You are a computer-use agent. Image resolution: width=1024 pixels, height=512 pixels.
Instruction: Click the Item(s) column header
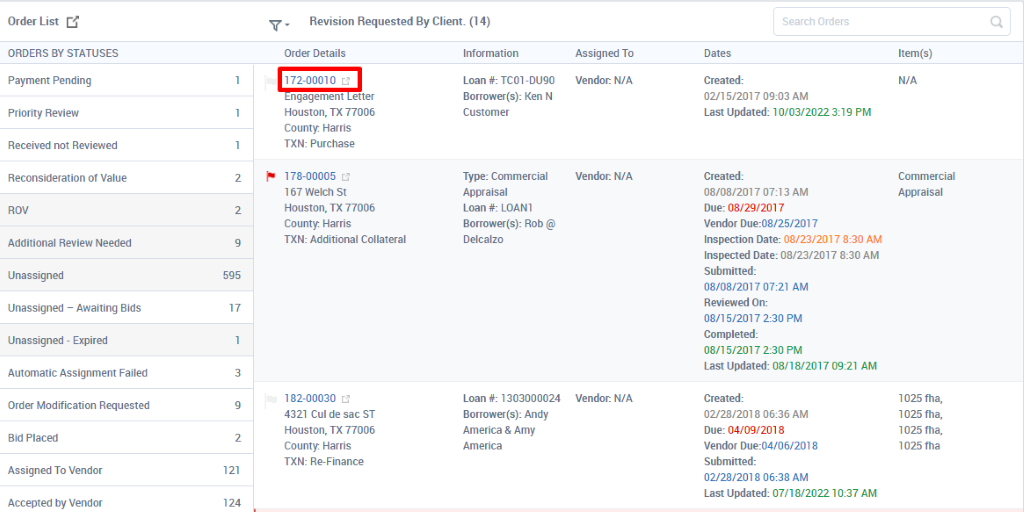pyautogui.click(x=915, y=53)
